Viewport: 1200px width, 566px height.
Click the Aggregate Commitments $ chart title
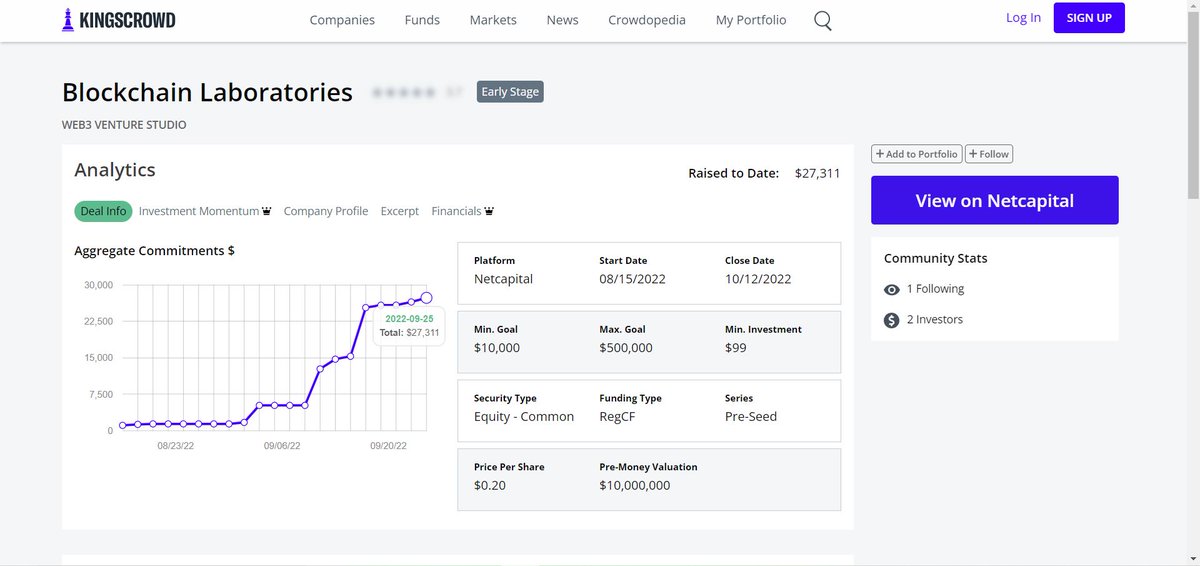(154, 251)
